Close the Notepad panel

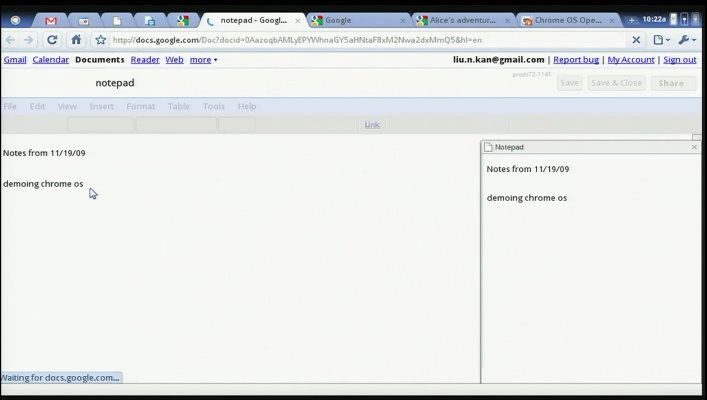pos(694,147)
